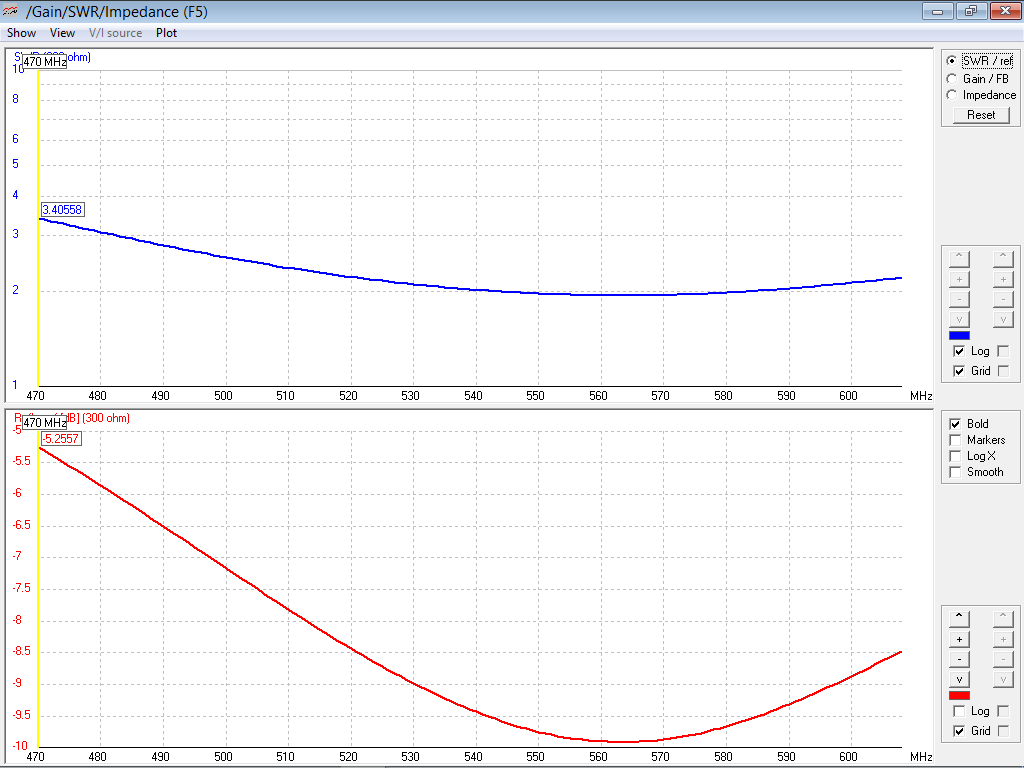Enable the Markers checkbox

(955, 440)
